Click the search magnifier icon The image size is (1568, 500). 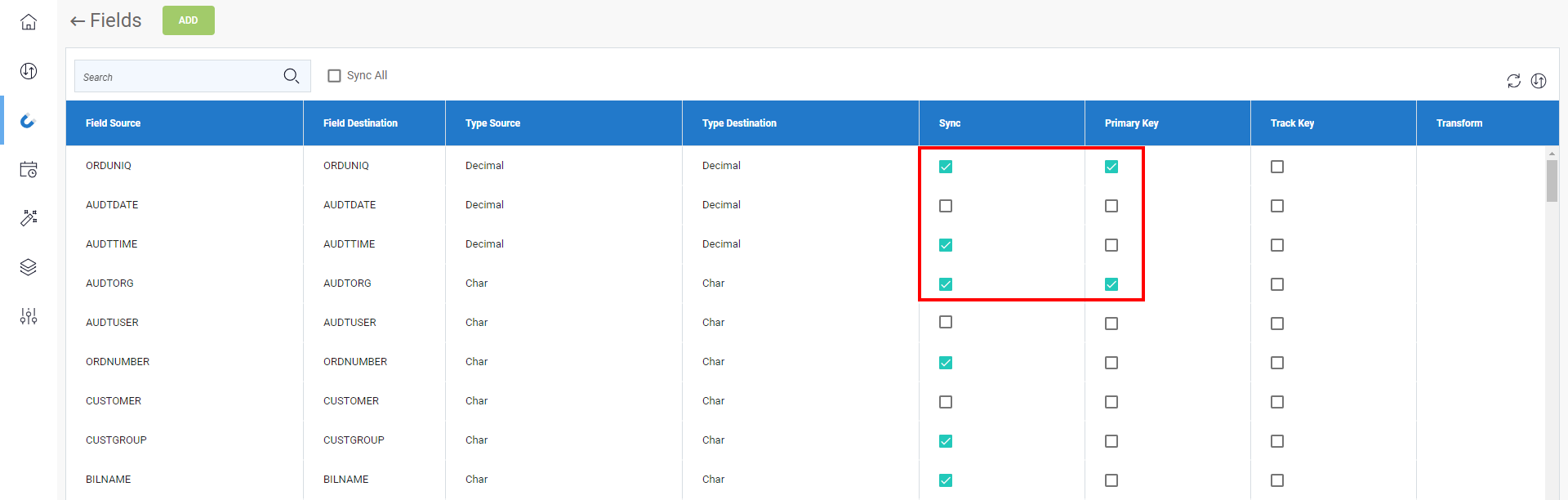pos(291,76)
